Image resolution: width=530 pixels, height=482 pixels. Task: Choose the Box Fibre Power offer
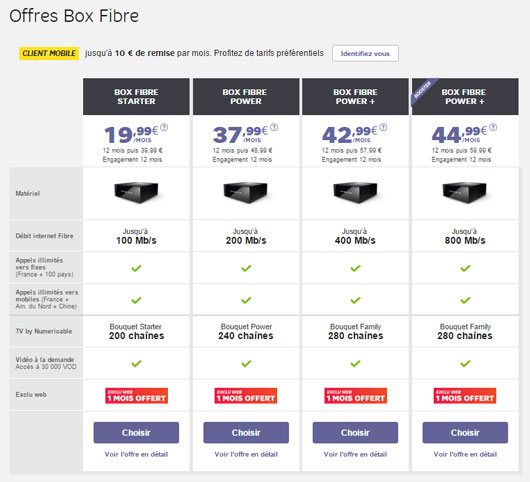click(246, 433)
